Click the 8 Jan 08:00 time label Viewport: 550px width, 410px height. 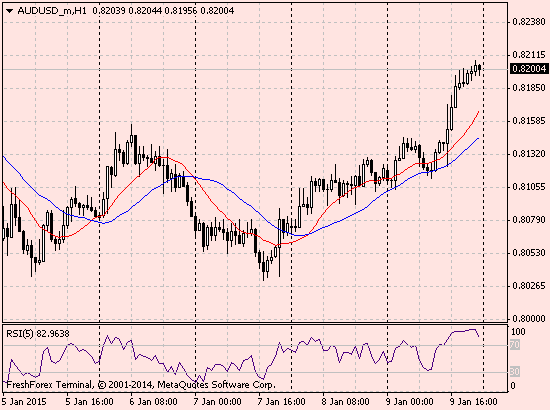pyautogui.click(x=346, y=402)
